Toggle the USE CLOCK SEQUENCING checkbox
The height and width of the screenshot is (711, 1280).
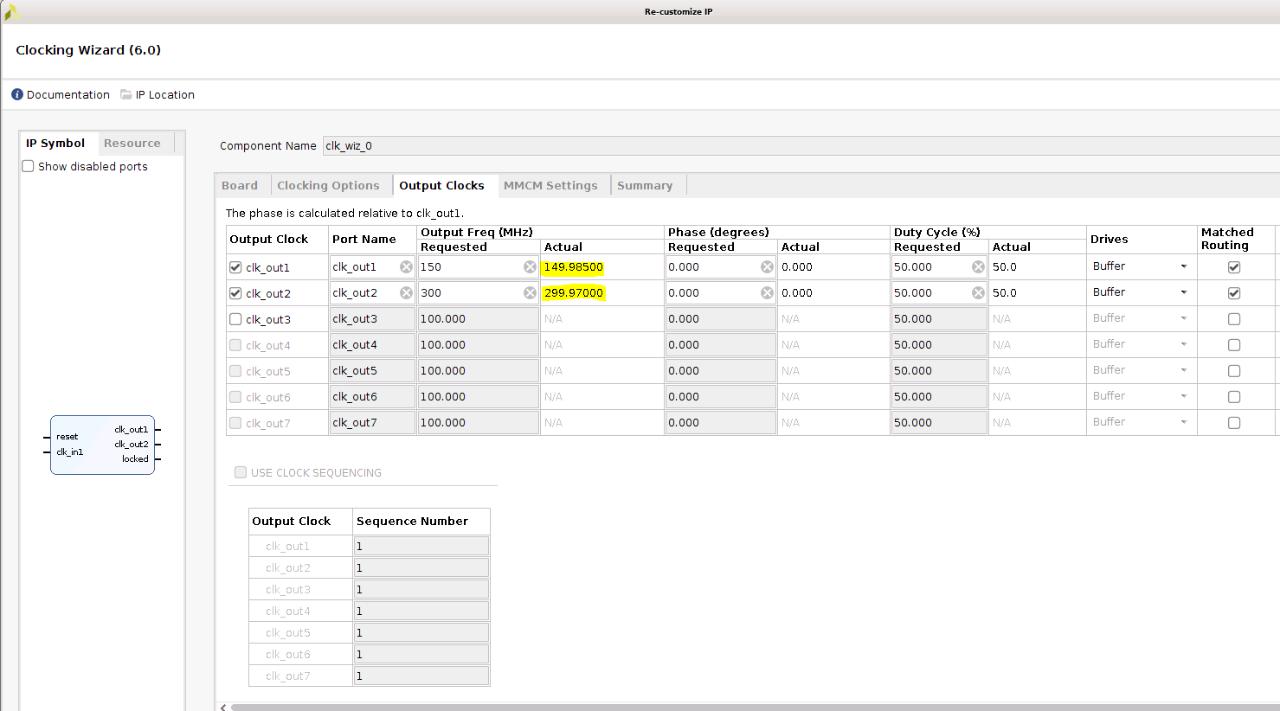pos(240,472)
